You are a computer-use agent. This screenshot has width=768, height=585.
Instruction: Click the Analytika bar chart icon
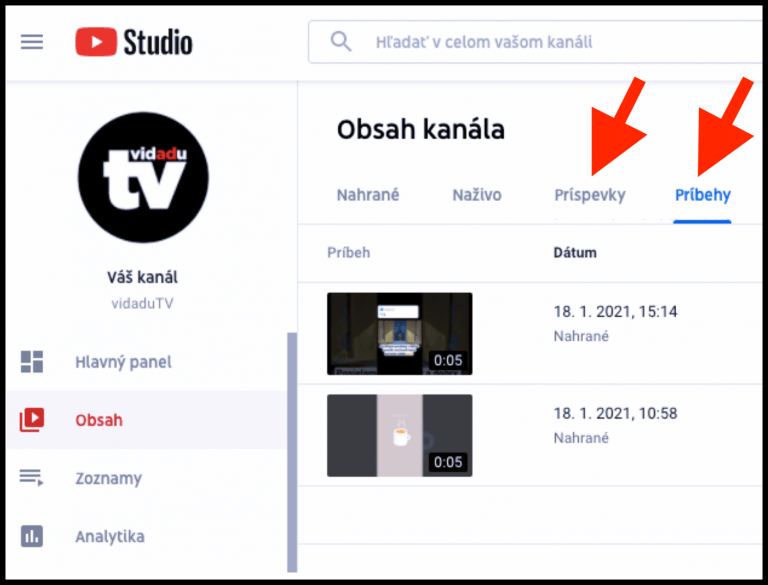coord(32,536)
